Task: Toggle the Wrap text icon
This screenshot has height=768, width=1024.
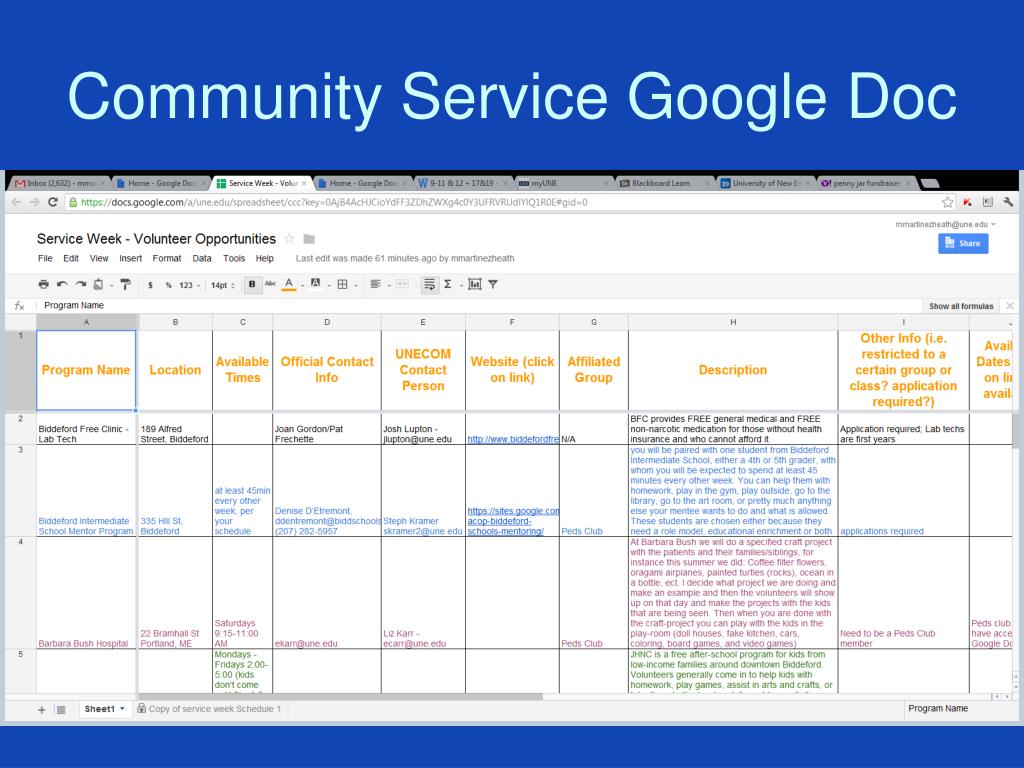Action: (x=430, y=284)
